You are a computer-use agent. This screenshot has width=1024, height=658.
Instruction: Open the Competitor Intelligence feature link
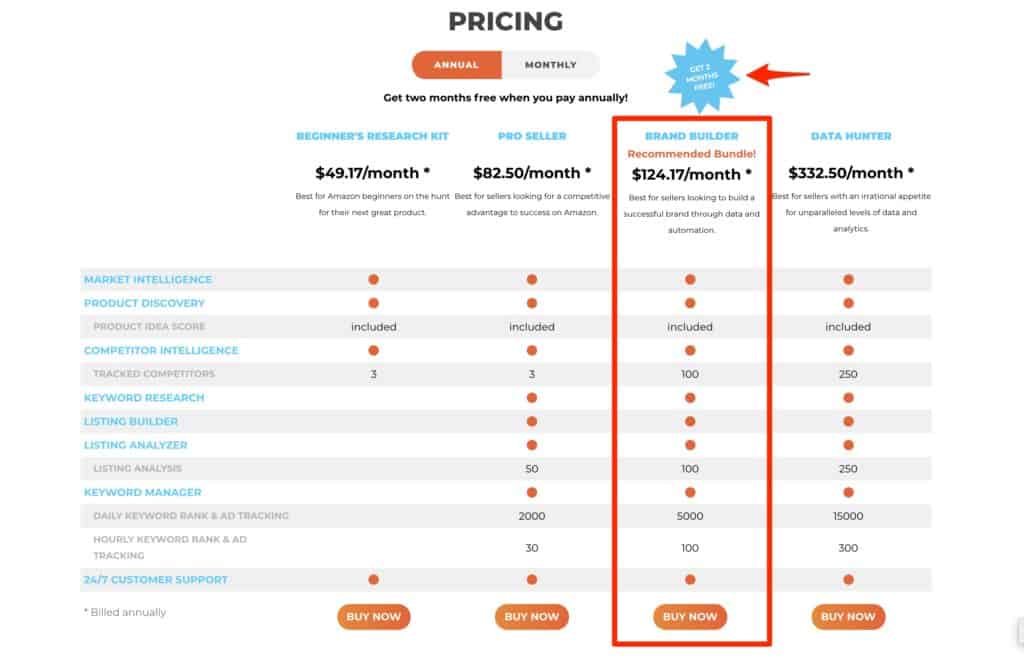(161, 350)
